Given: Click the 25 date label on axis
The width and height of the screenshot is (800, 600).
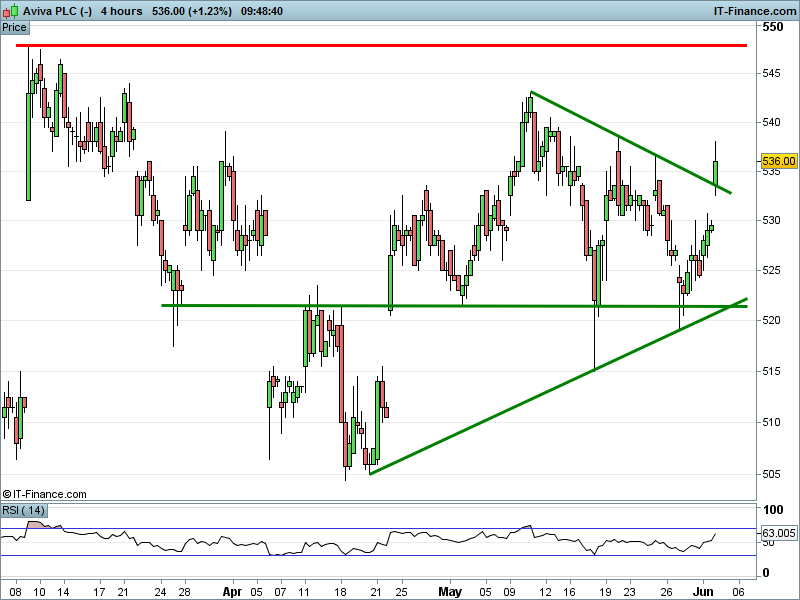Looking at the screenshot, I should pyautogui.click(x=401, y=592).
